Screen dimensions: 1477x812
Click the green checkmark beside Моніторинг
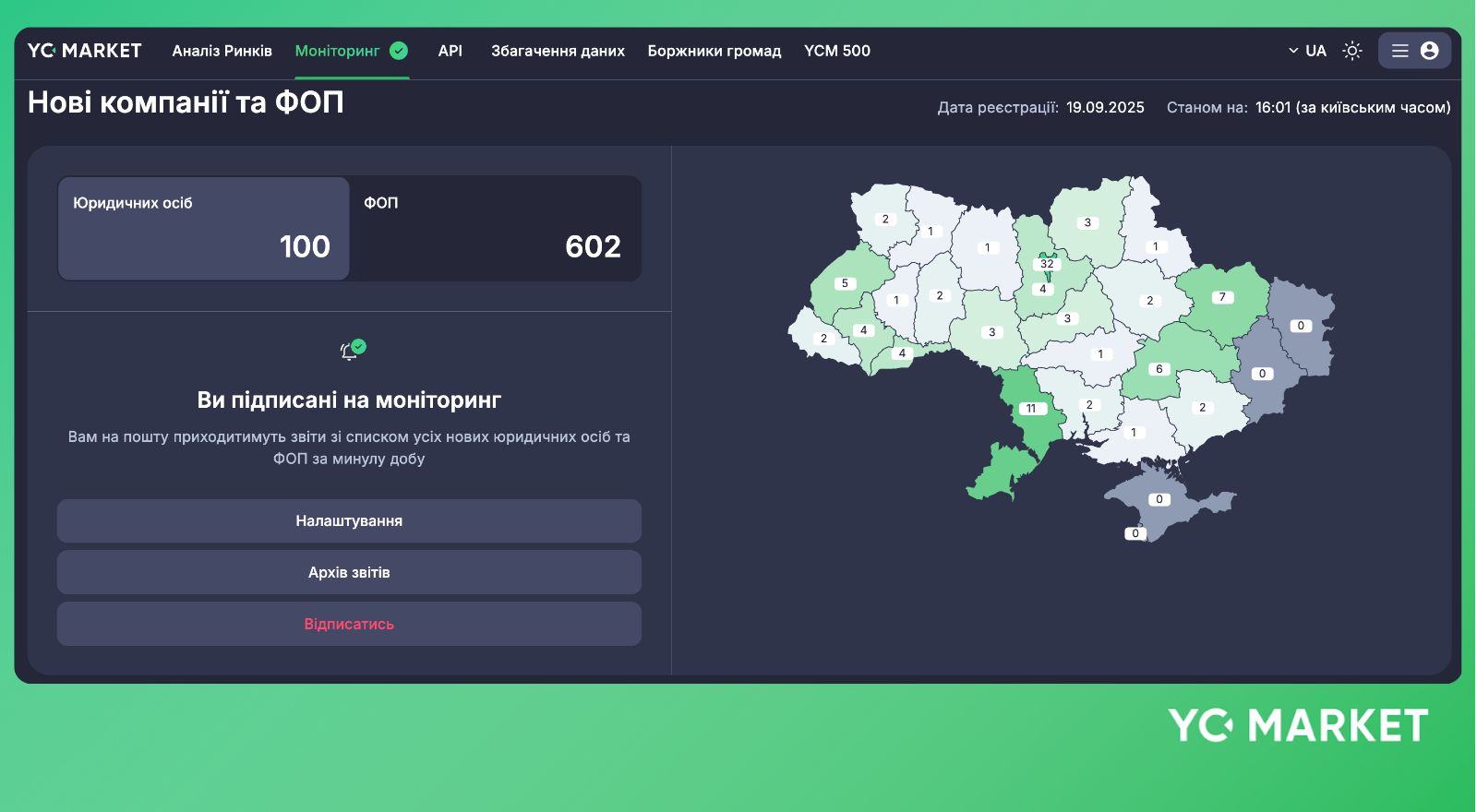click(399, 51)
